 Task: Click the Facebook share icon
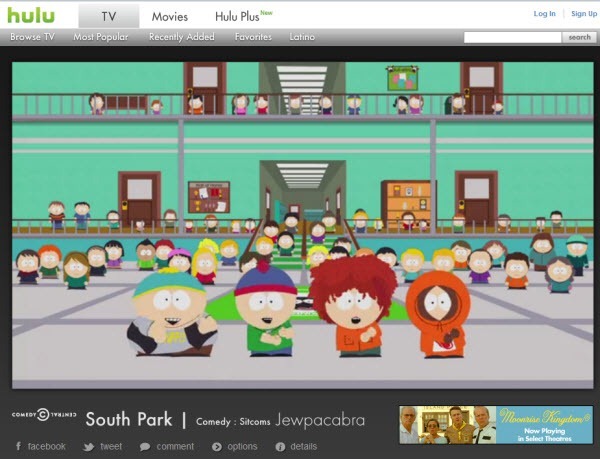pos(18,446)
